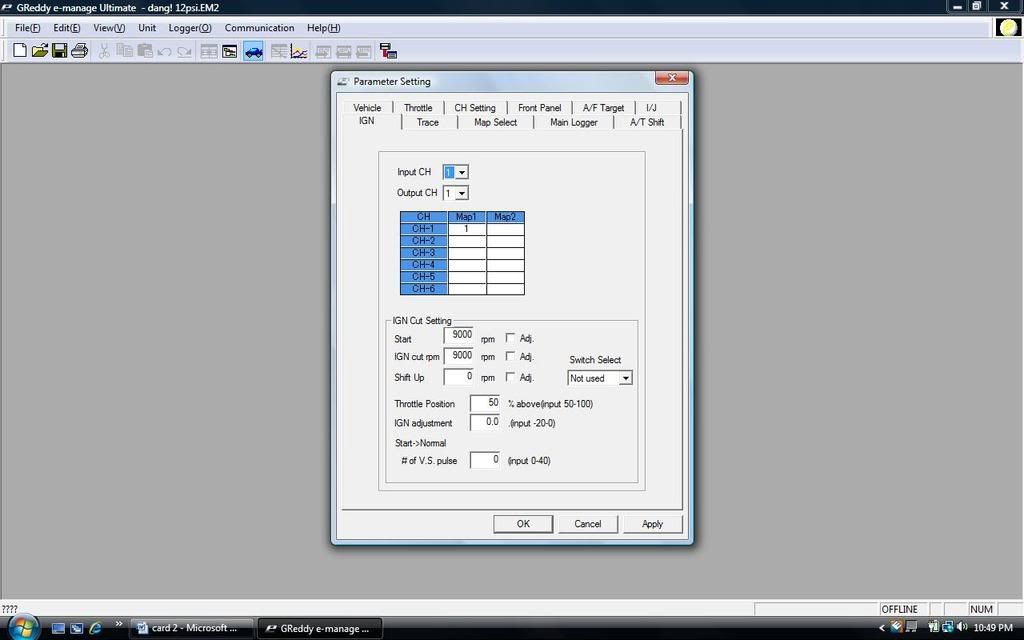The image size is (1024, 640).
Task: Open the Switch Select dropdown
Action: (x=626, y=378)
